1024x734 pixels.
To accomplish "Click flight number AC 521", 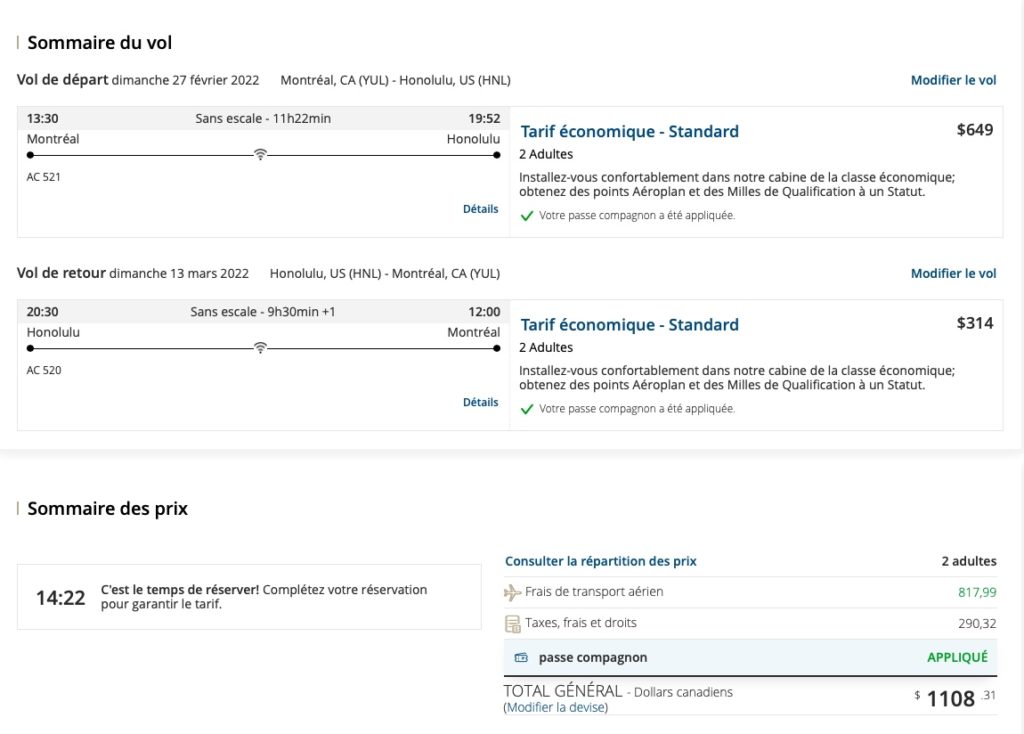I will point(44,177).
